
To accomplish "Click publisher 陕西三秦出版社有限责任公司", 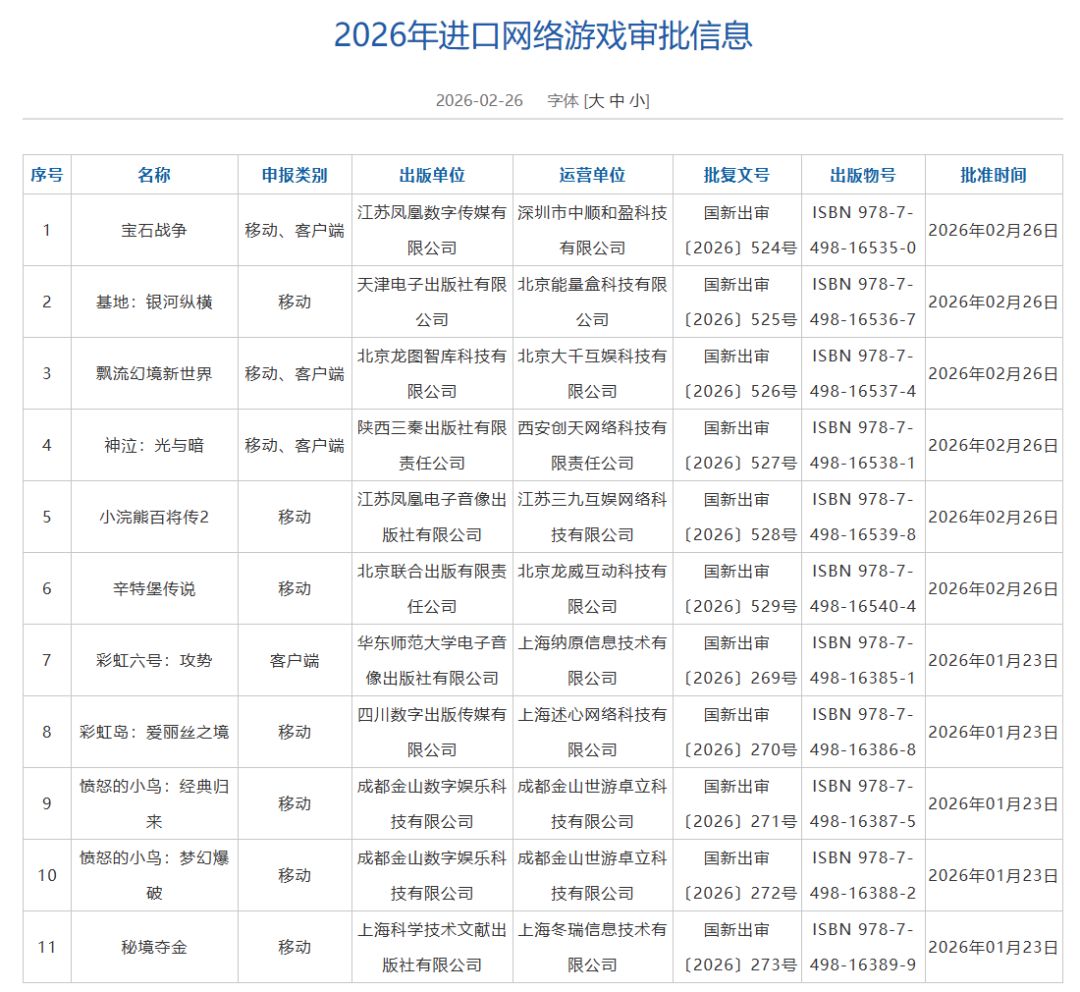I will pyautogui.click(x=432, y=445).
